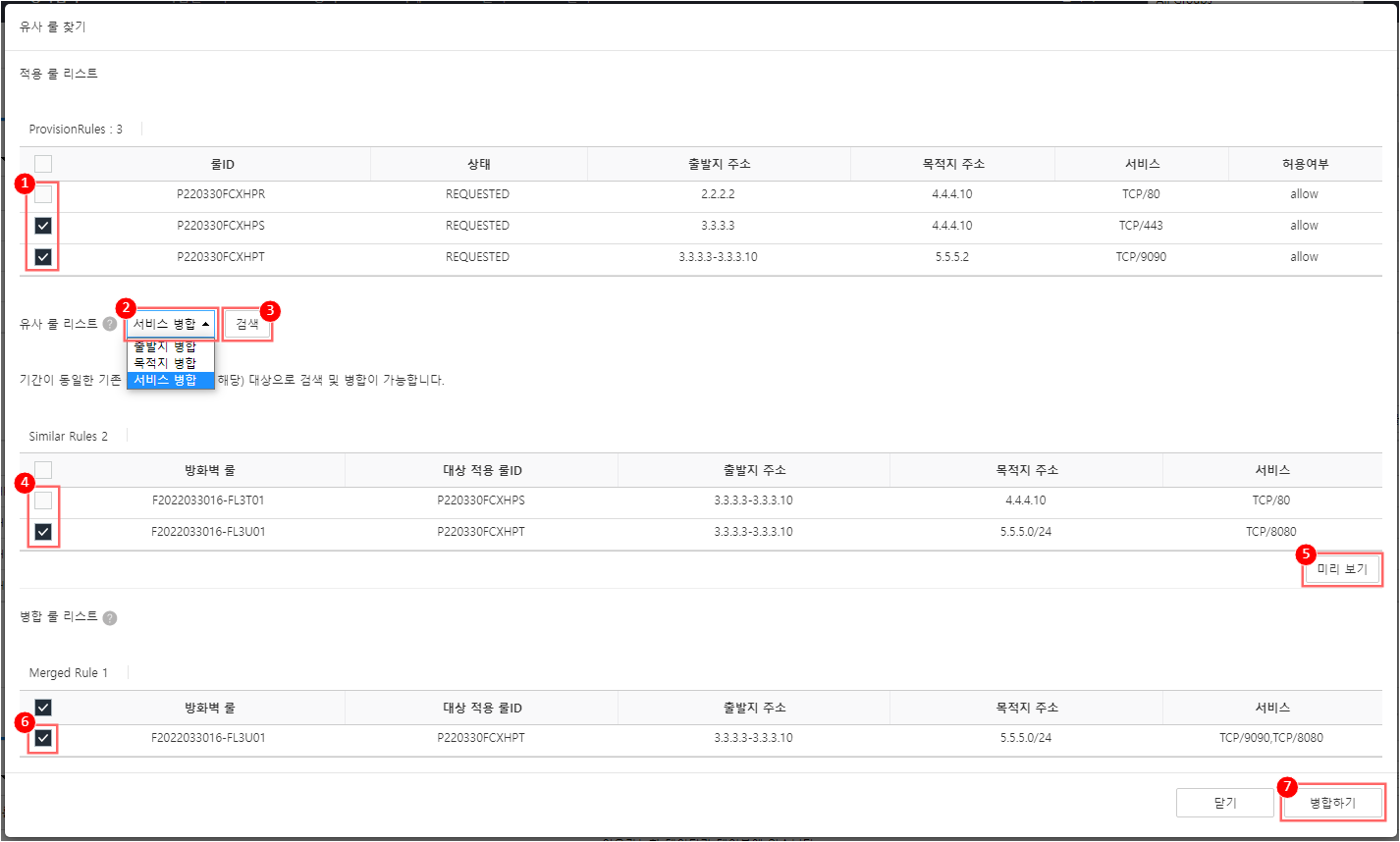Uncheck the Merged Rule header select-all checkbox
The height and width of the screenshot is (842, 1400).
(43, 708)
